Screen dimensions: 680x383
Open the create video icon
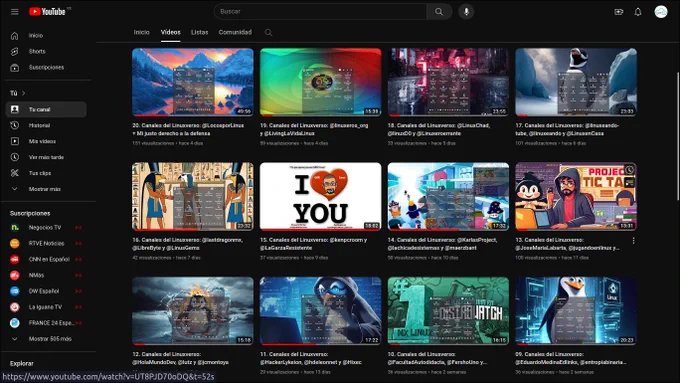click(x=619, y=12)
